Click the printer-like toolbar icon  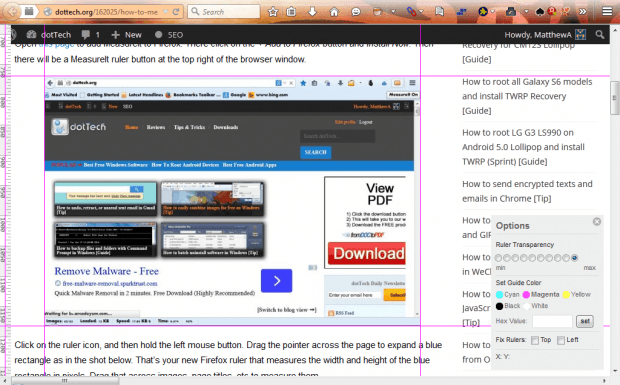(x=510, y=12)
